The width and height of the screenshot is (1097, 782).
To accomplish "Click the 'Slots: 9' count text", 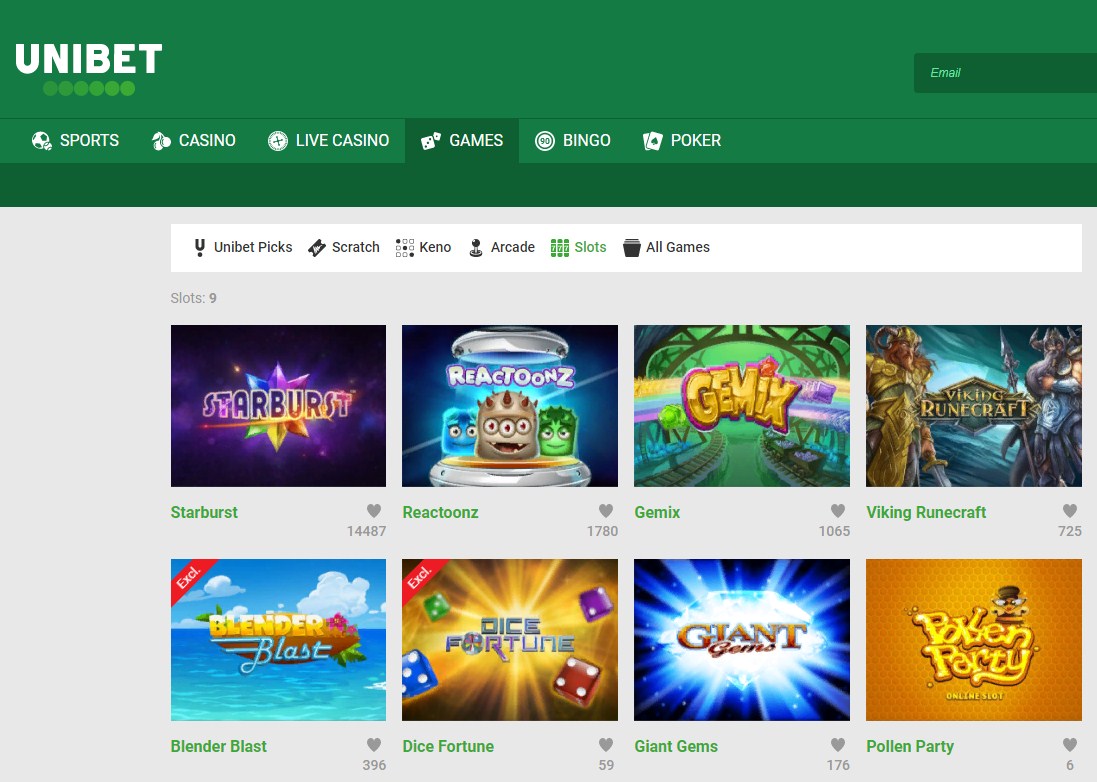I will click(x=194, y=298).
